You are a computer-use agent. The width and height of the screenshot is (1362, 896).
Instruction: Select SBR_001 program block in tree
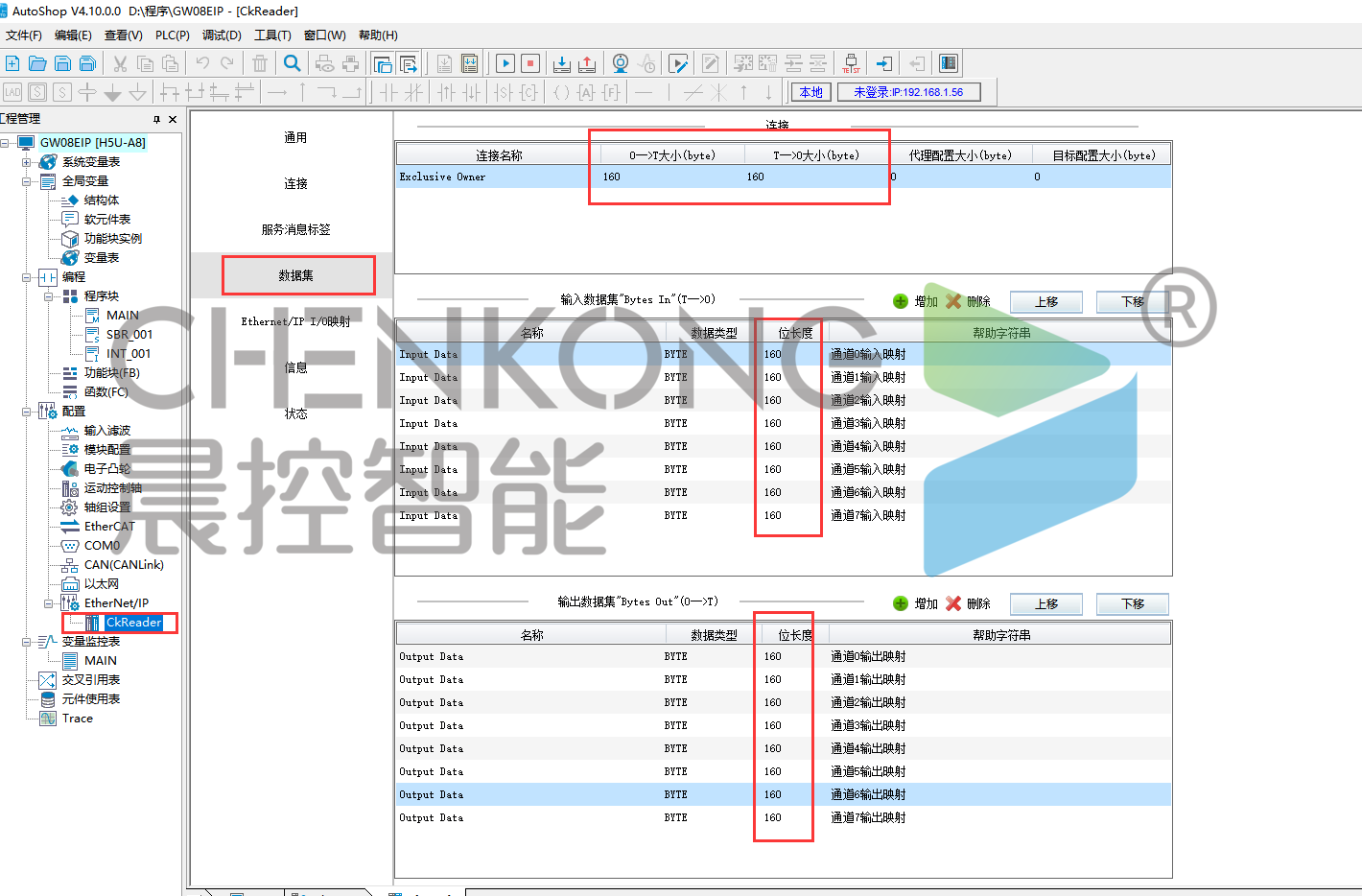(x=129, y=335)
